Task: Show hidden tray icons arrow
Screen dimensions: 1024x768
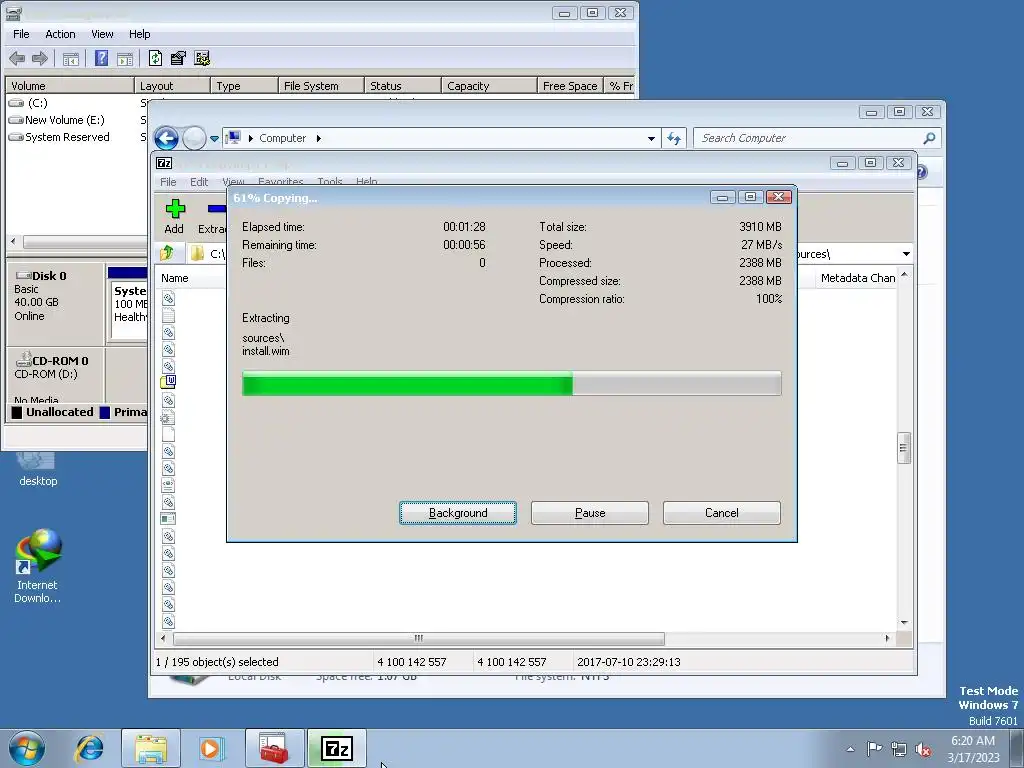Action: [x=850, y=749]
